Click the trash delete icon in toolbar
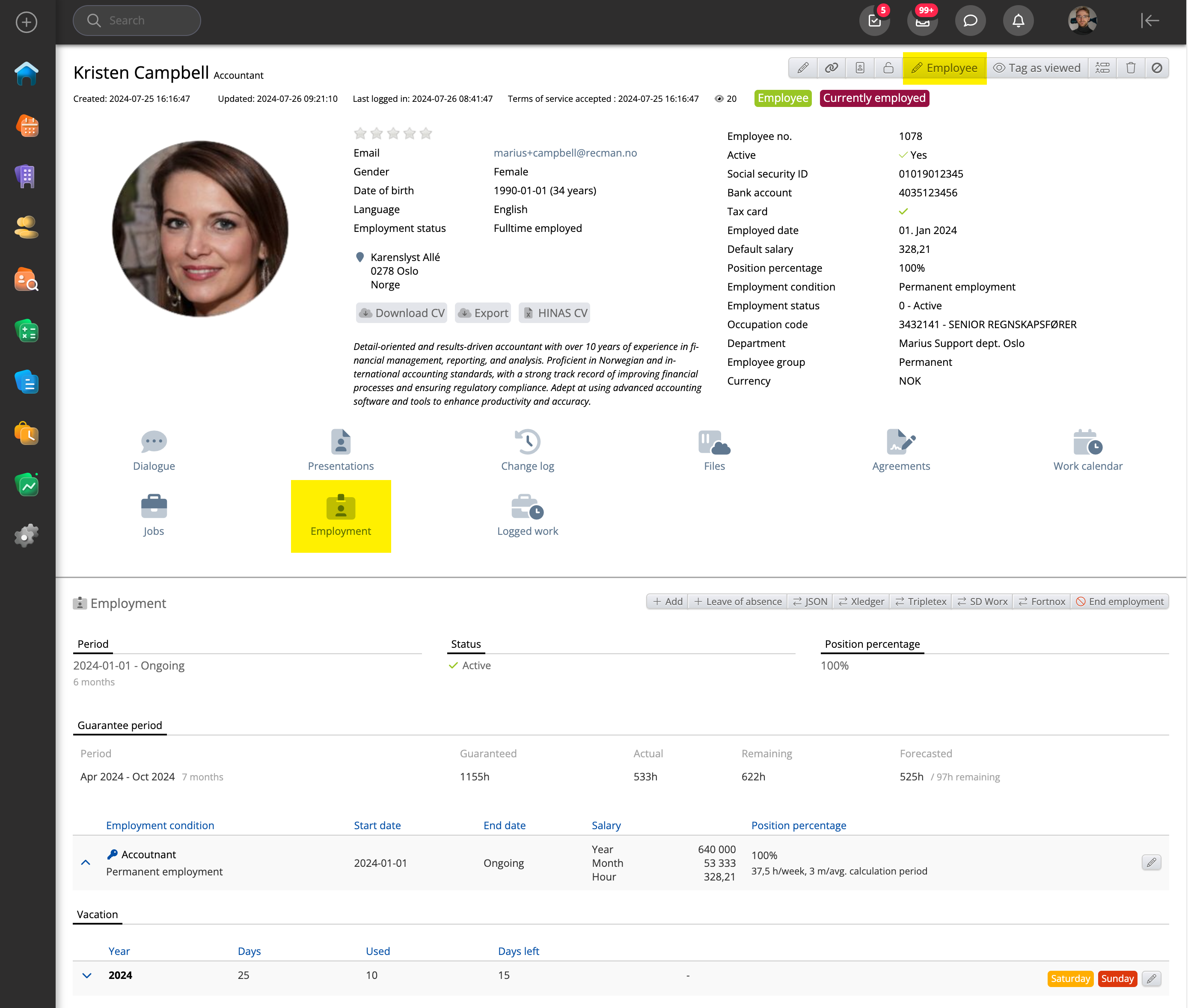 point(1130,68)
